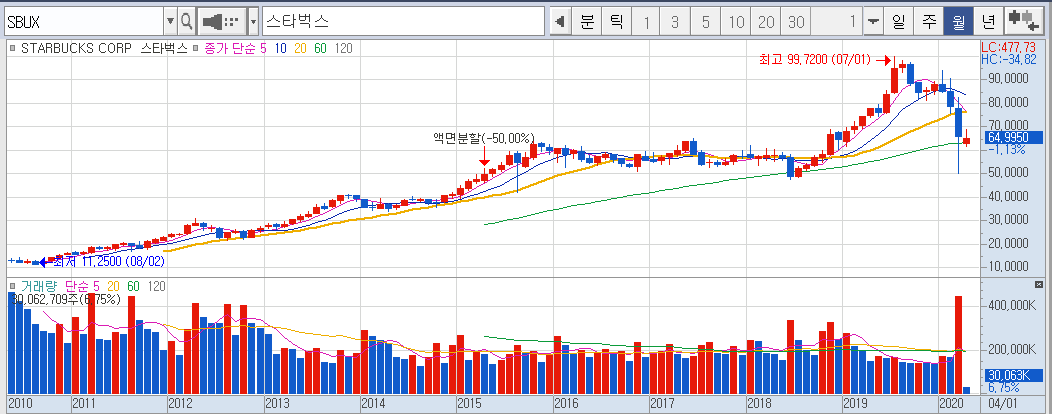Switch to 일 (daily) chart
This screenshot has height=414, width=1052.
click(x=898, y=21)
